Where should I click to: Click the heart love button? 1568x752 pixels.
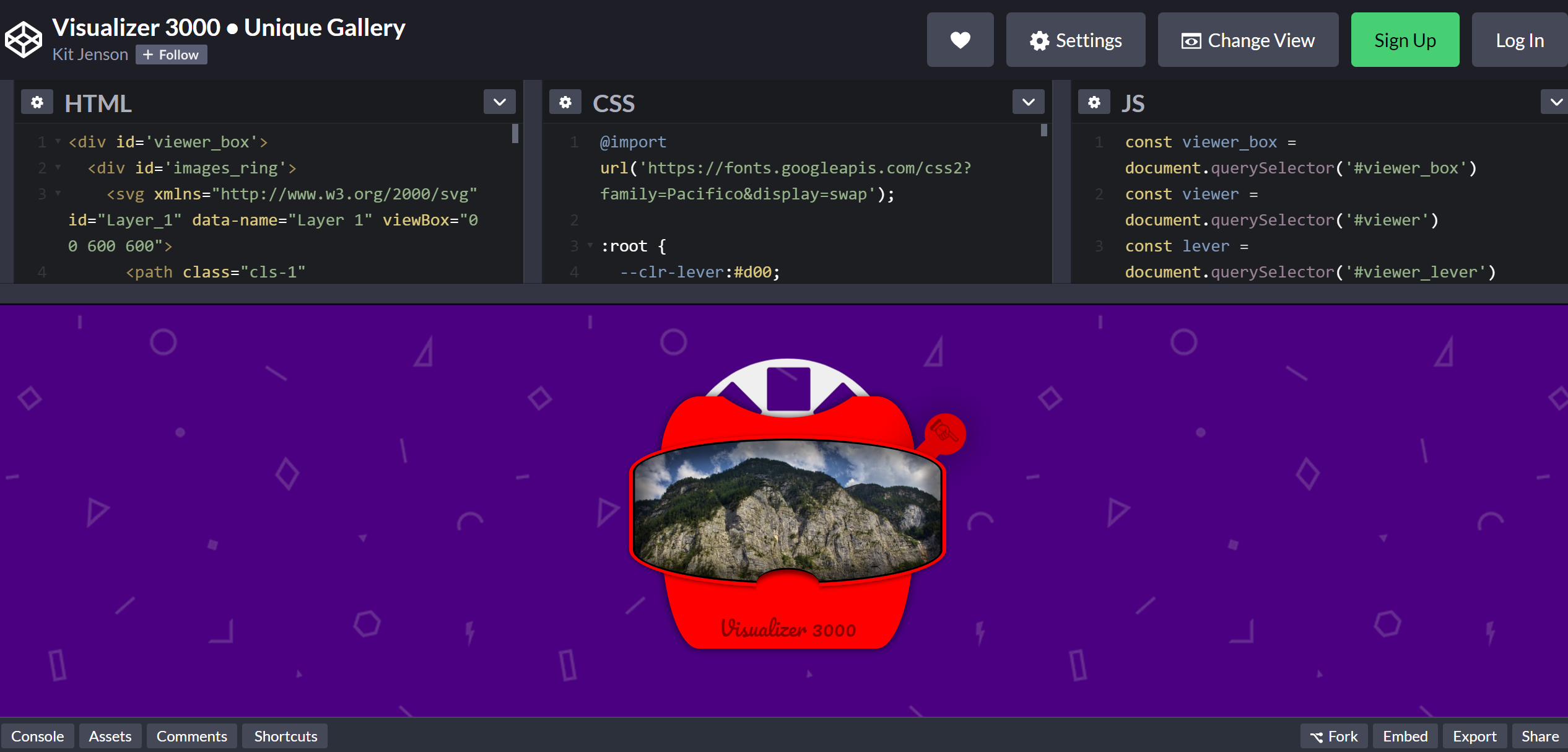coord(960,40)
